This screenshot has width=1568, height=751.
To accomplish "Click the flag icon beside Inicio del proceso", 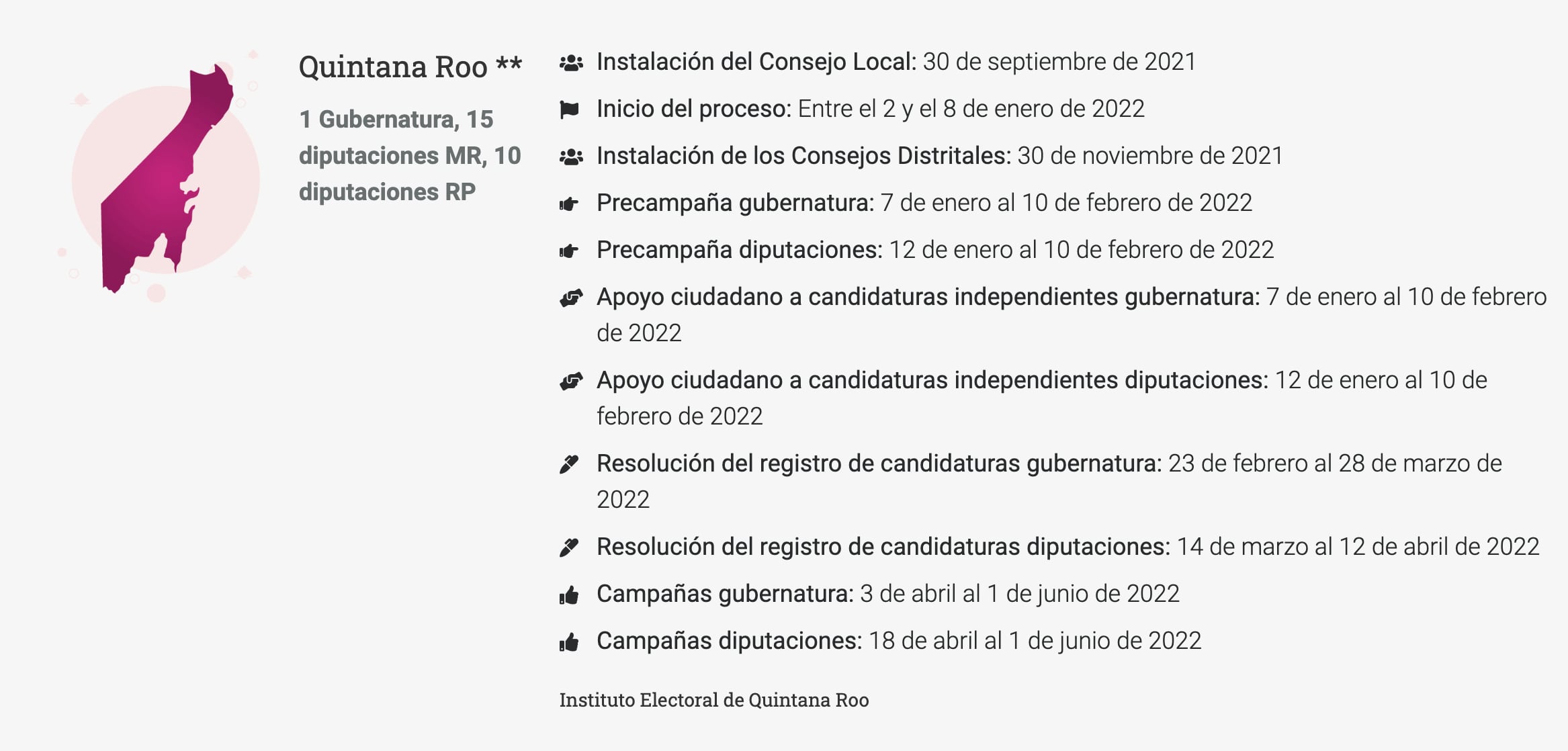I will [569, 109].
